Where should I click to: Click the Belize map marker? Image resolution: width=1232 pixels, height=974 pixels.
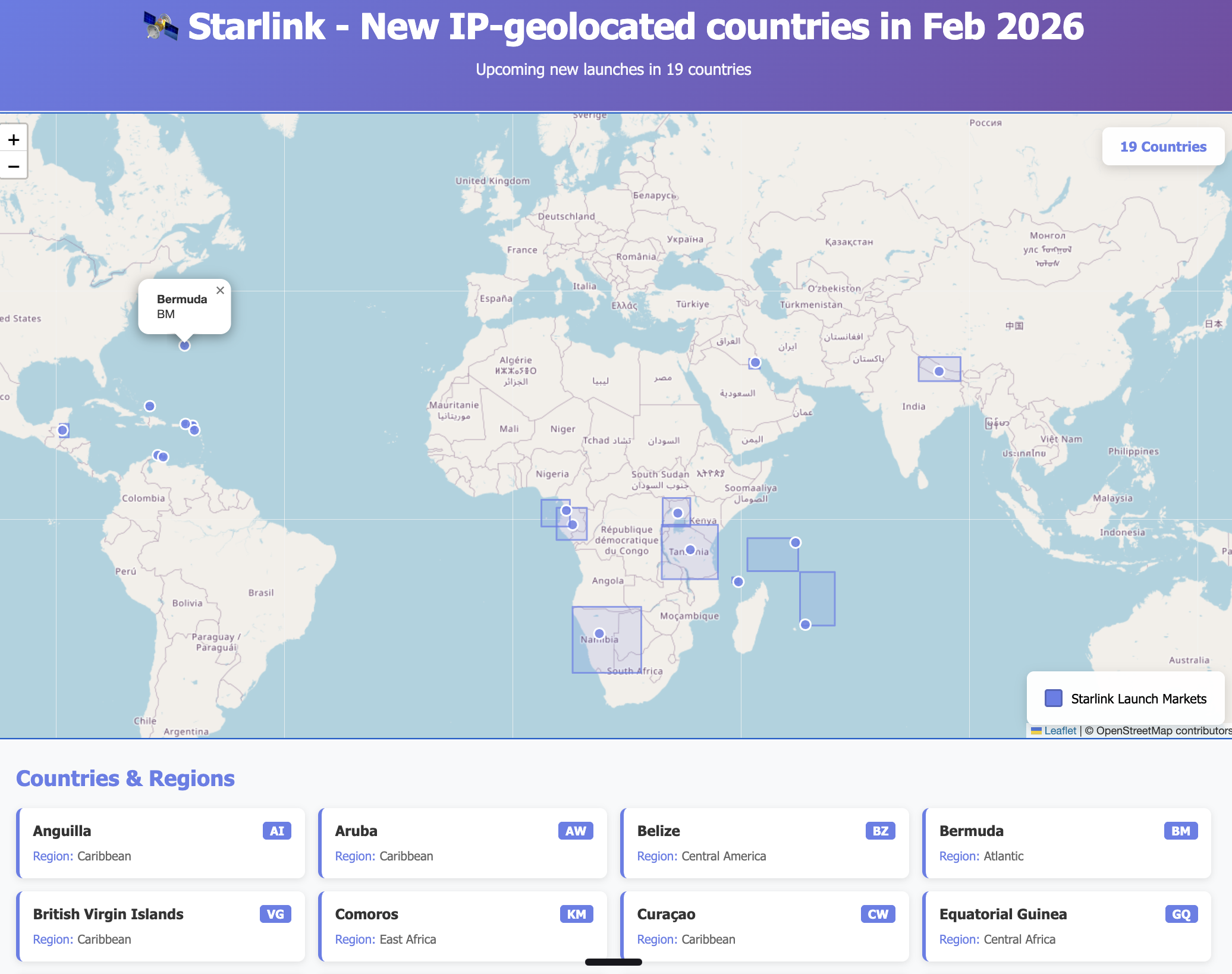tap(62, 430)
